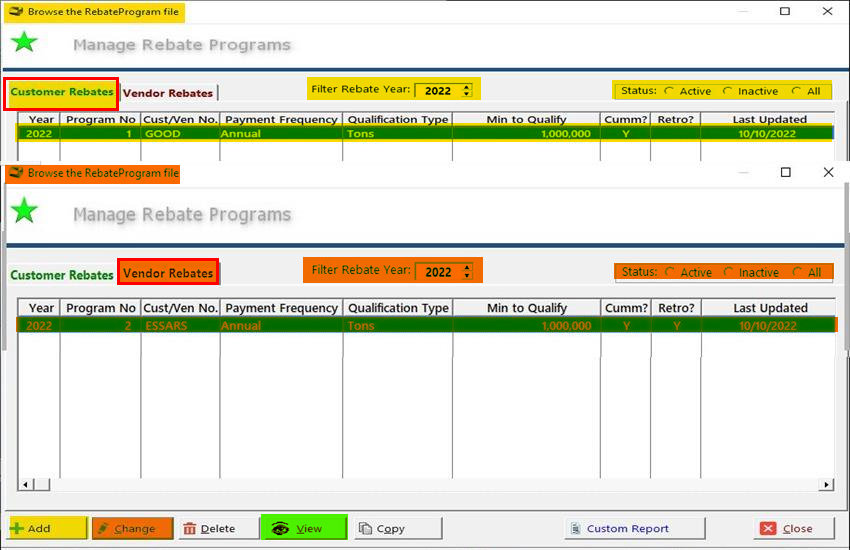The image size is (850, 550).
Task: Click the View button label
Action: point(309,528)
